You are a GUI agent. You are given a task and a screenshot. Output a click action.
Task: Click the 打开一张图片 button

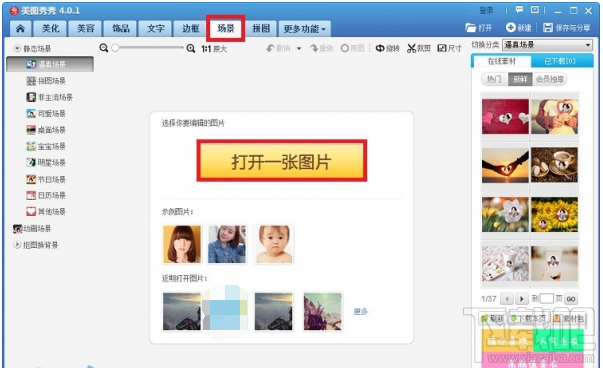[x=282, y=161]
